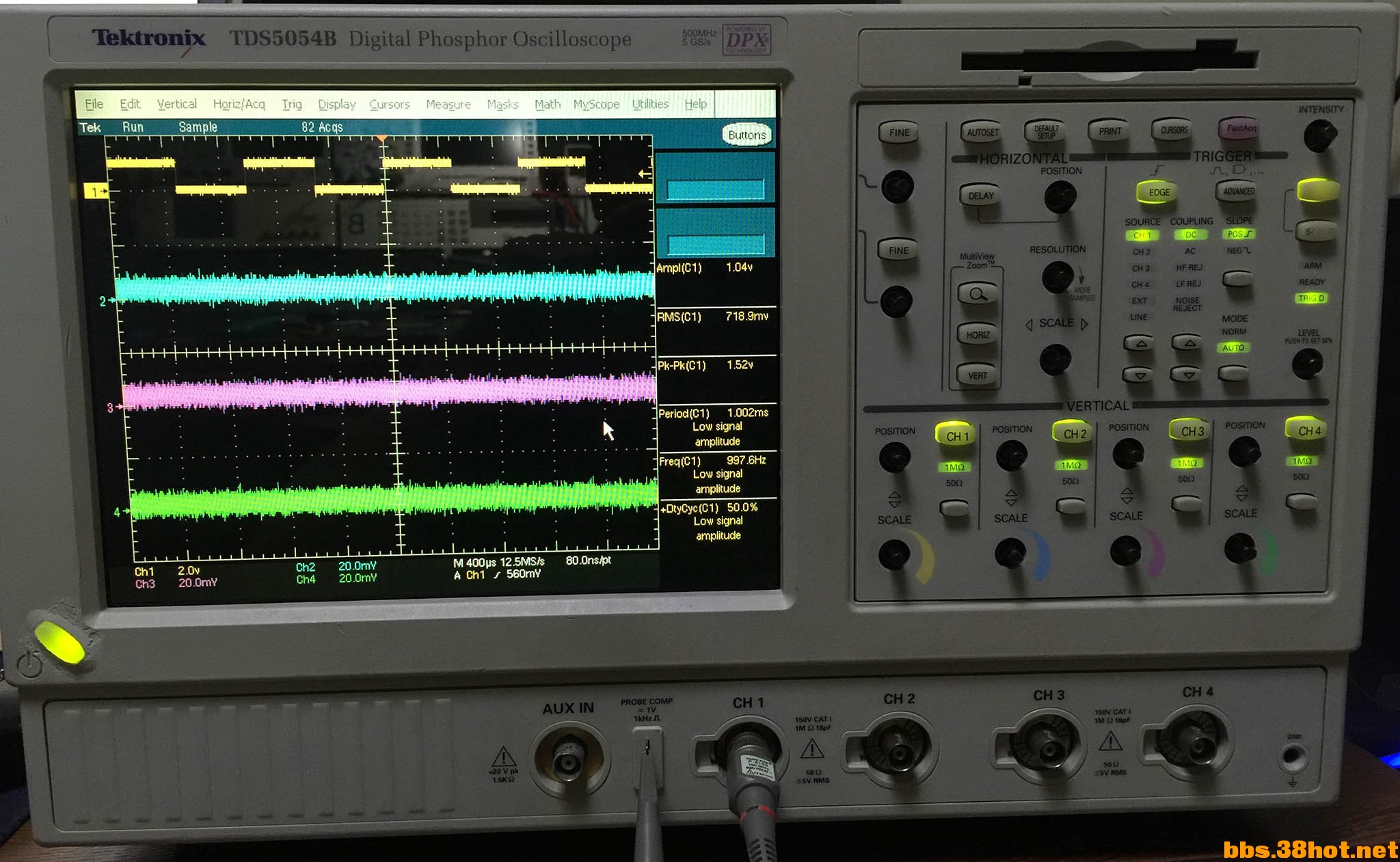Screen dimensions: 1400x862
Task: Click the lit Run/Stop button beside ADVANCED
Action: 1317,189
